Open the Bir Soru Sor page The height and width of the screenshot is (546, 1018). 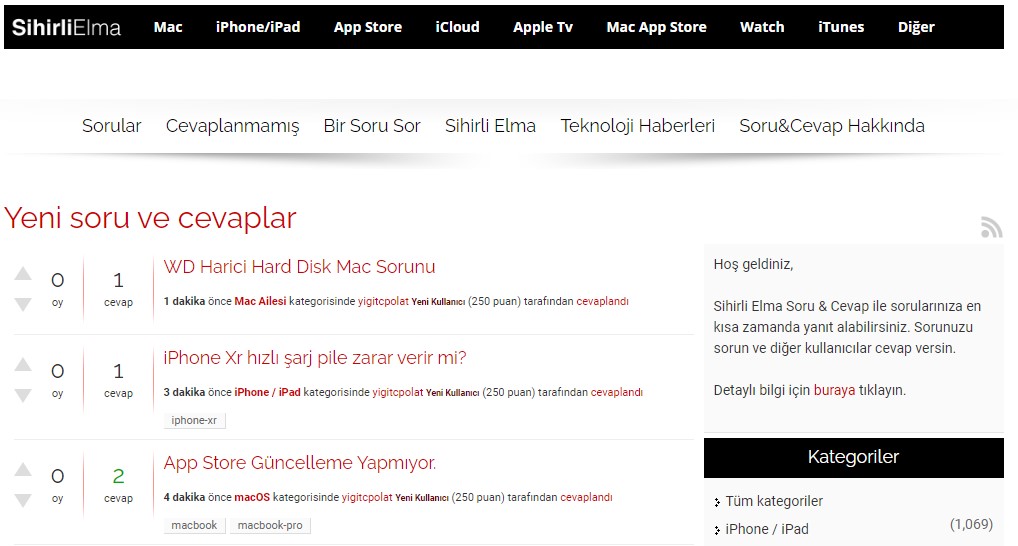tap(372, 126)
